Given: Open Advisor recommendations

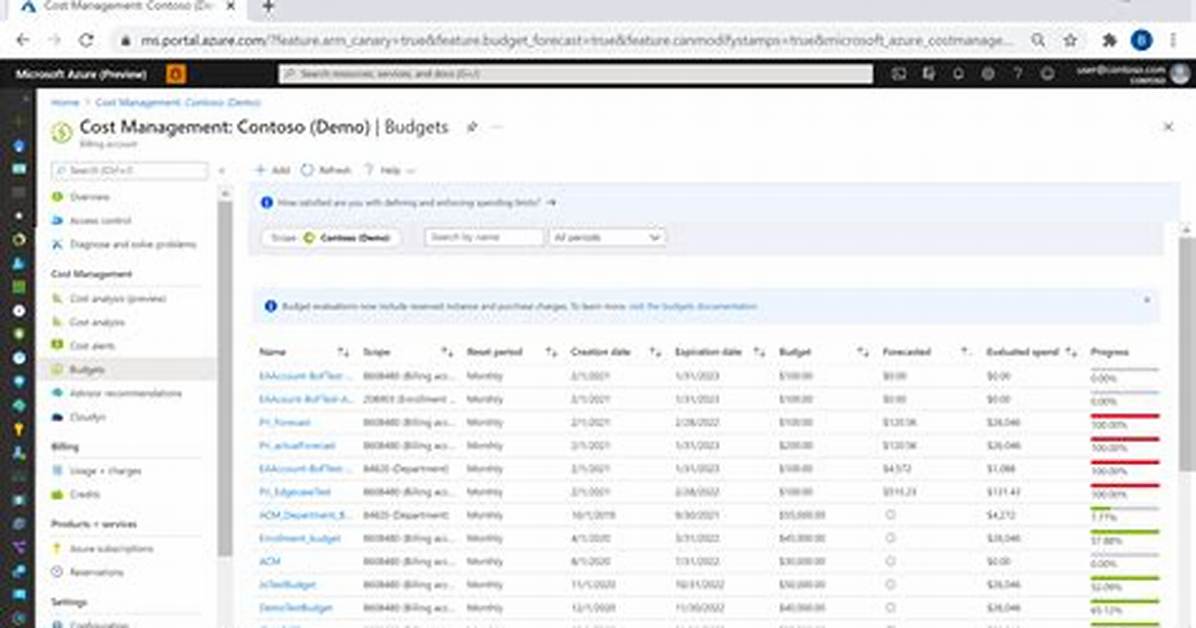Looking at the screenshot, I should [125, 393].
